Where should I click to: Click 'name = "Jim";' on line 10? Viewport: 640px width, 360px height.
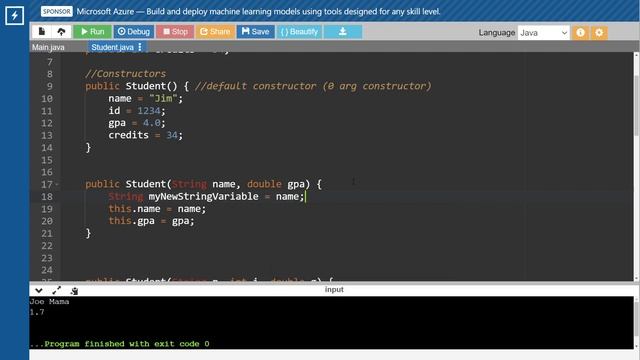pos(146,98)
